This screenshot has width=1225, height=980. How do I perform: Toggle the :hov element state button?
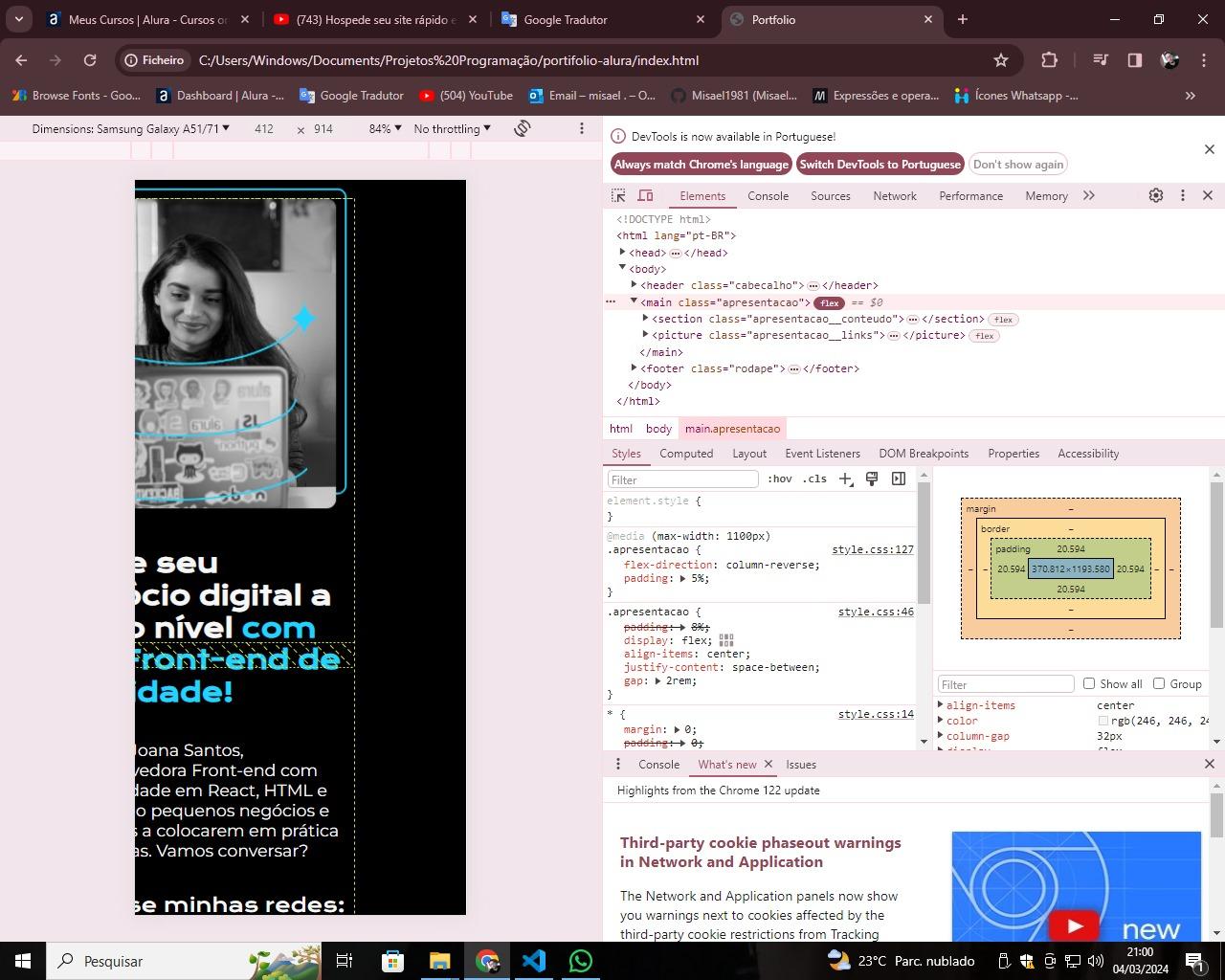click(x=780, y=479)
